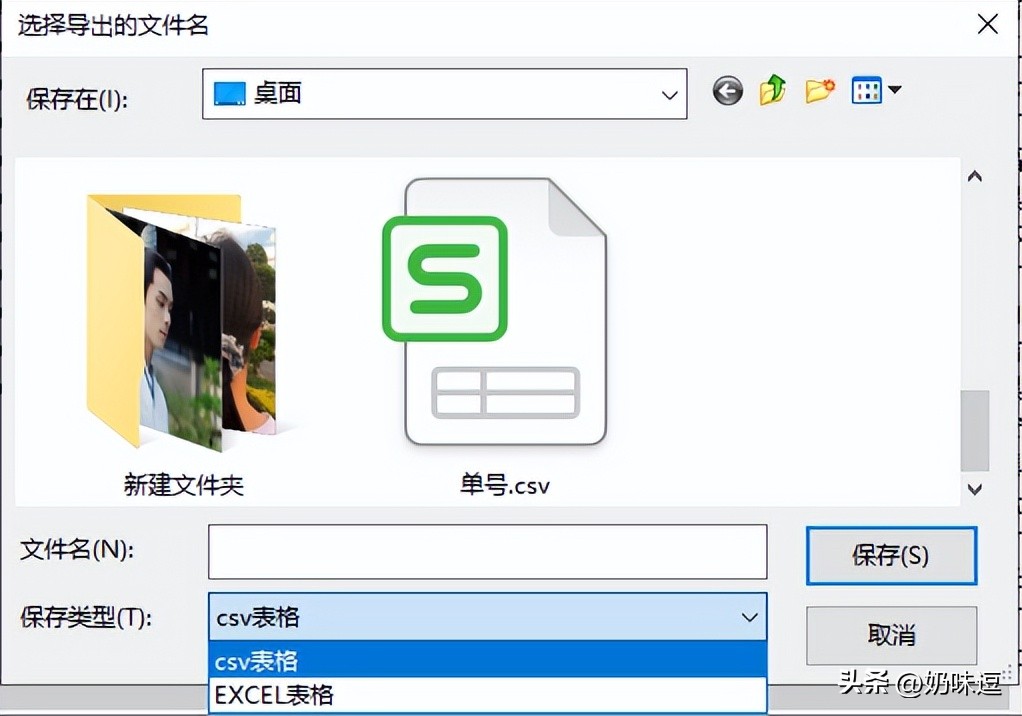Open the 保存在(I) location dropdown
This screenshot has width=1022, height=716.
(x=669, y=95)
